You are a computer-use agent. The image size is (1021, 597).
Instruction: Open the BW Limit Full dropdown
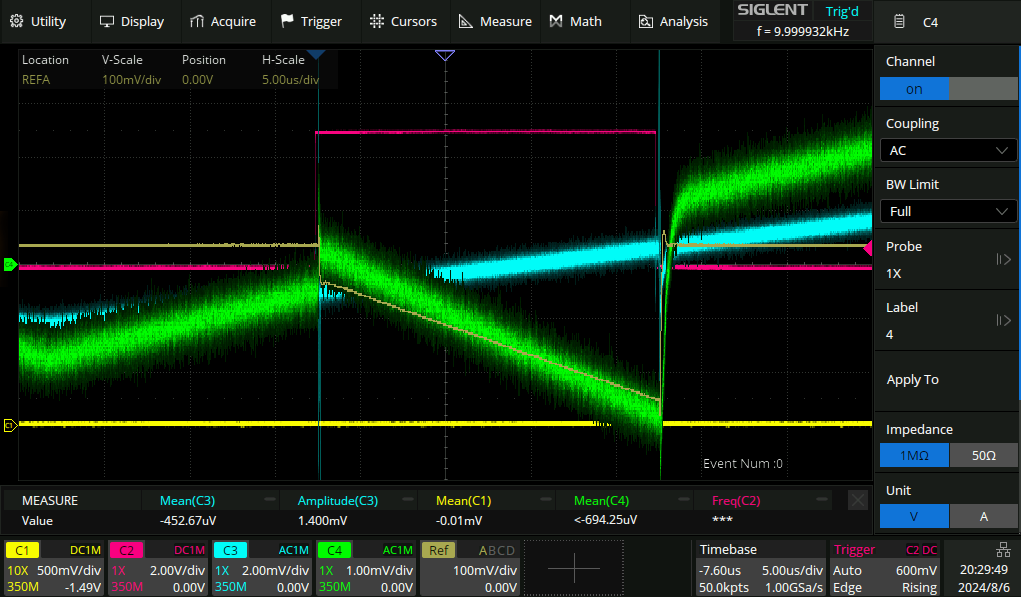[x=947, y=211]
